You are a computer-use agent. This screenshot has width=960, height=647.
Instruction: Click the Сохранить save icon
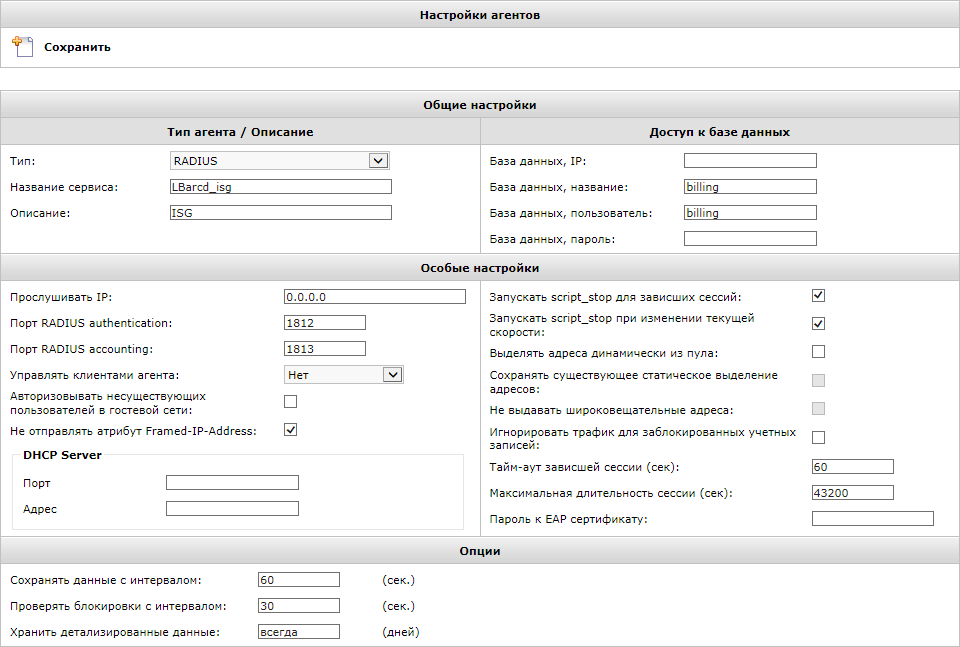click(23, 47)
